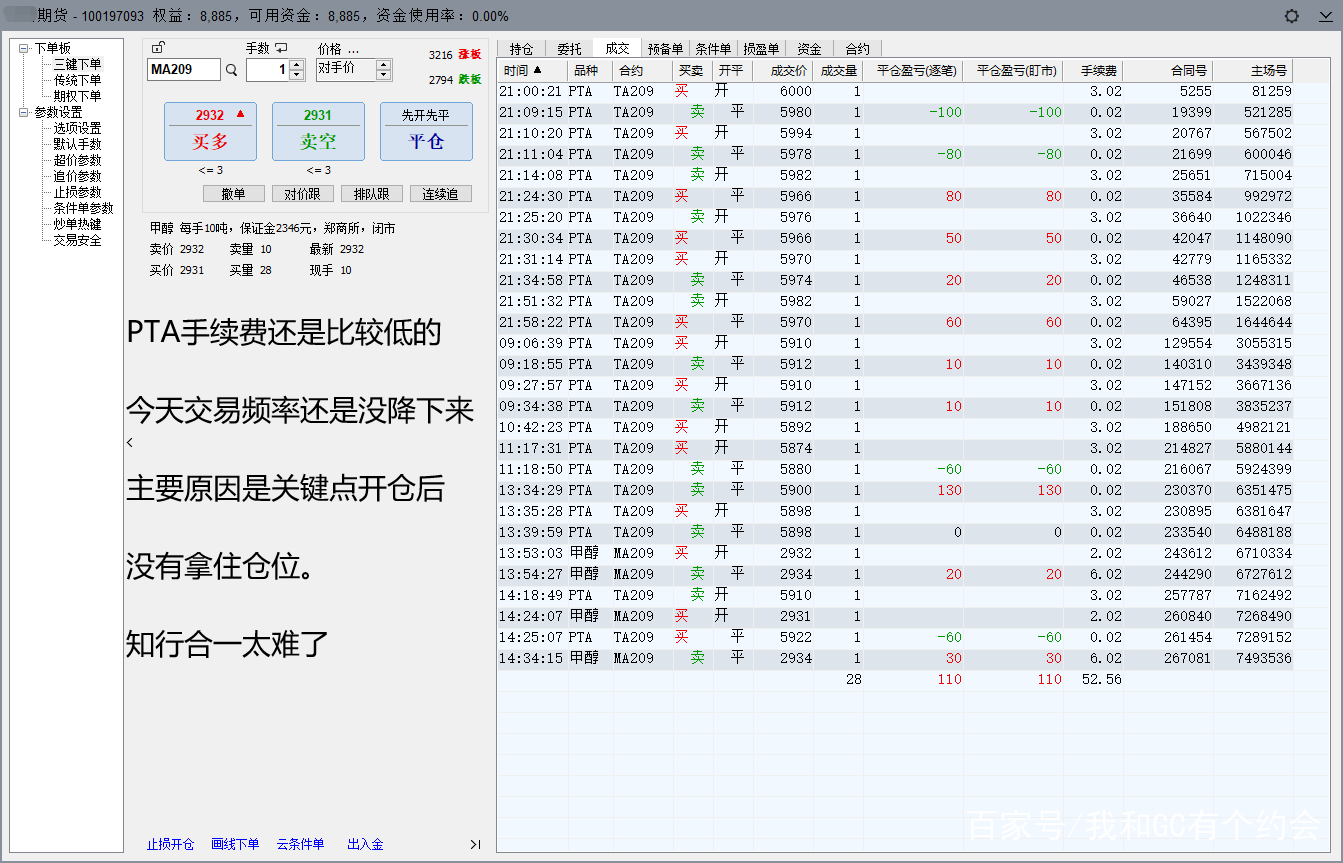The image size is (1343, 863).
Task: Open 超价参数 settings
Action: point(77,160)
